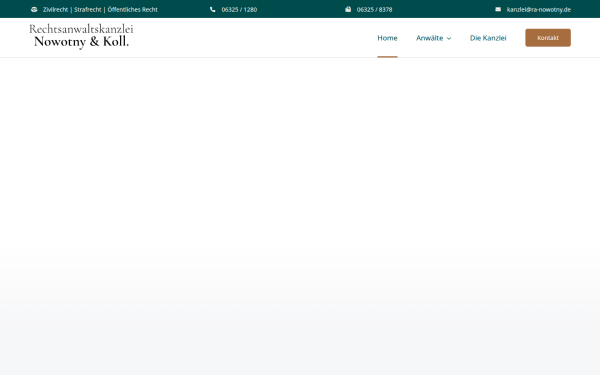Click Zivilrecht | Strafrecht | Öffentliches Recht text
Viewport: 600px width, 375px height.
(100, 10)
